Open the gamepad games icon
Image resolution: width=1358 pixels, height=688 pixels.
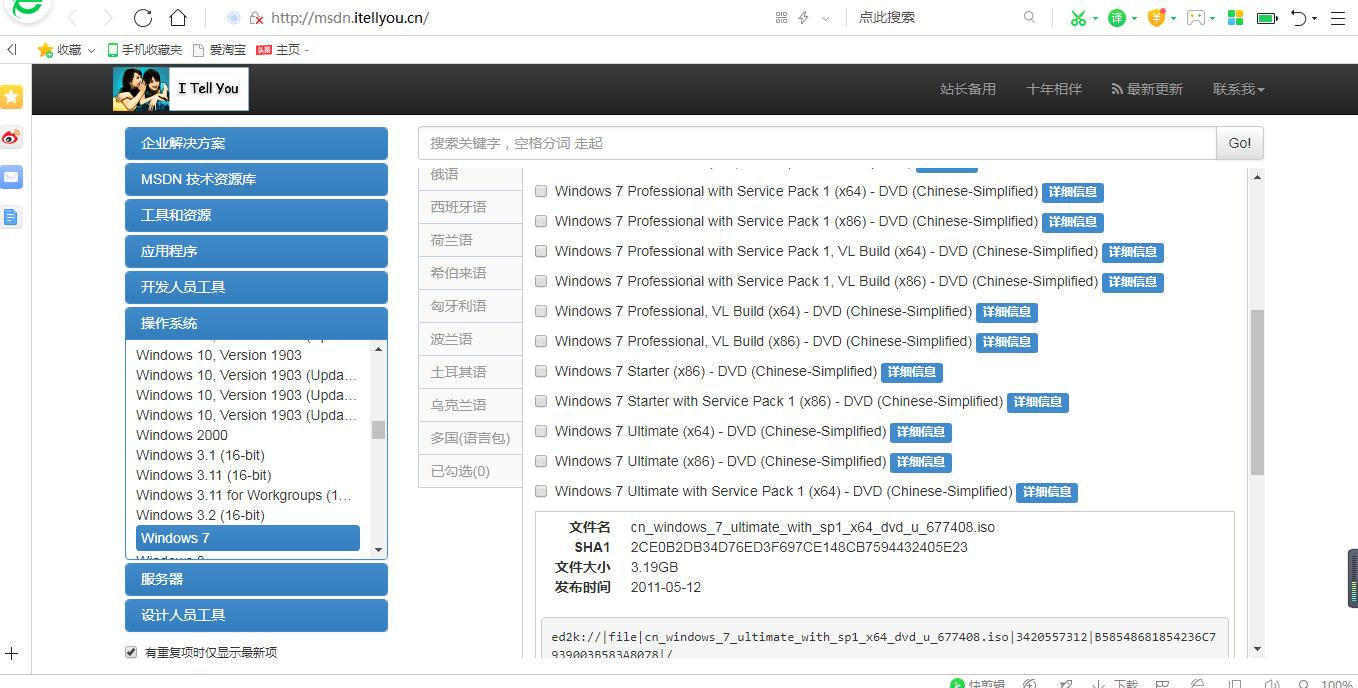click(1196, 18)
